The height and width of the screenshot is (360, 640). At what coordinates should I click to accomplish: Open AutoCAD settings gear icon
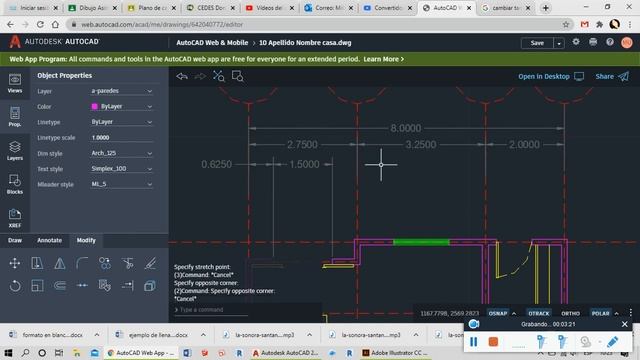click(x=576, y=42)
